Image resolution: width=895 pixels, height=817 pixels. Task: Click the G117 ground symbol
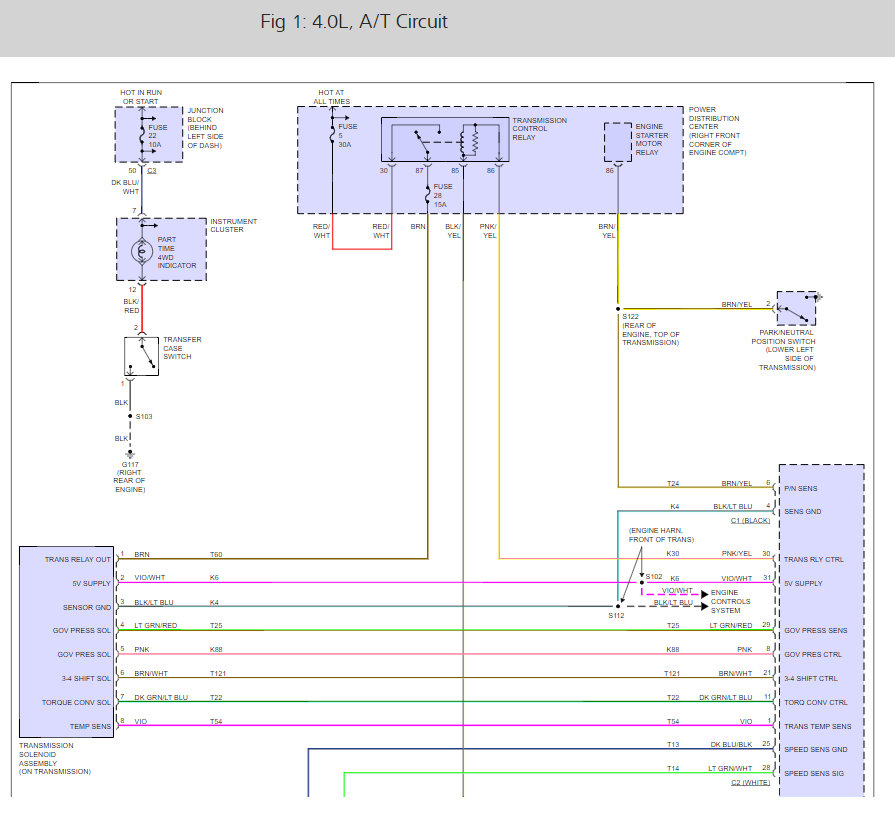[130, 455]
